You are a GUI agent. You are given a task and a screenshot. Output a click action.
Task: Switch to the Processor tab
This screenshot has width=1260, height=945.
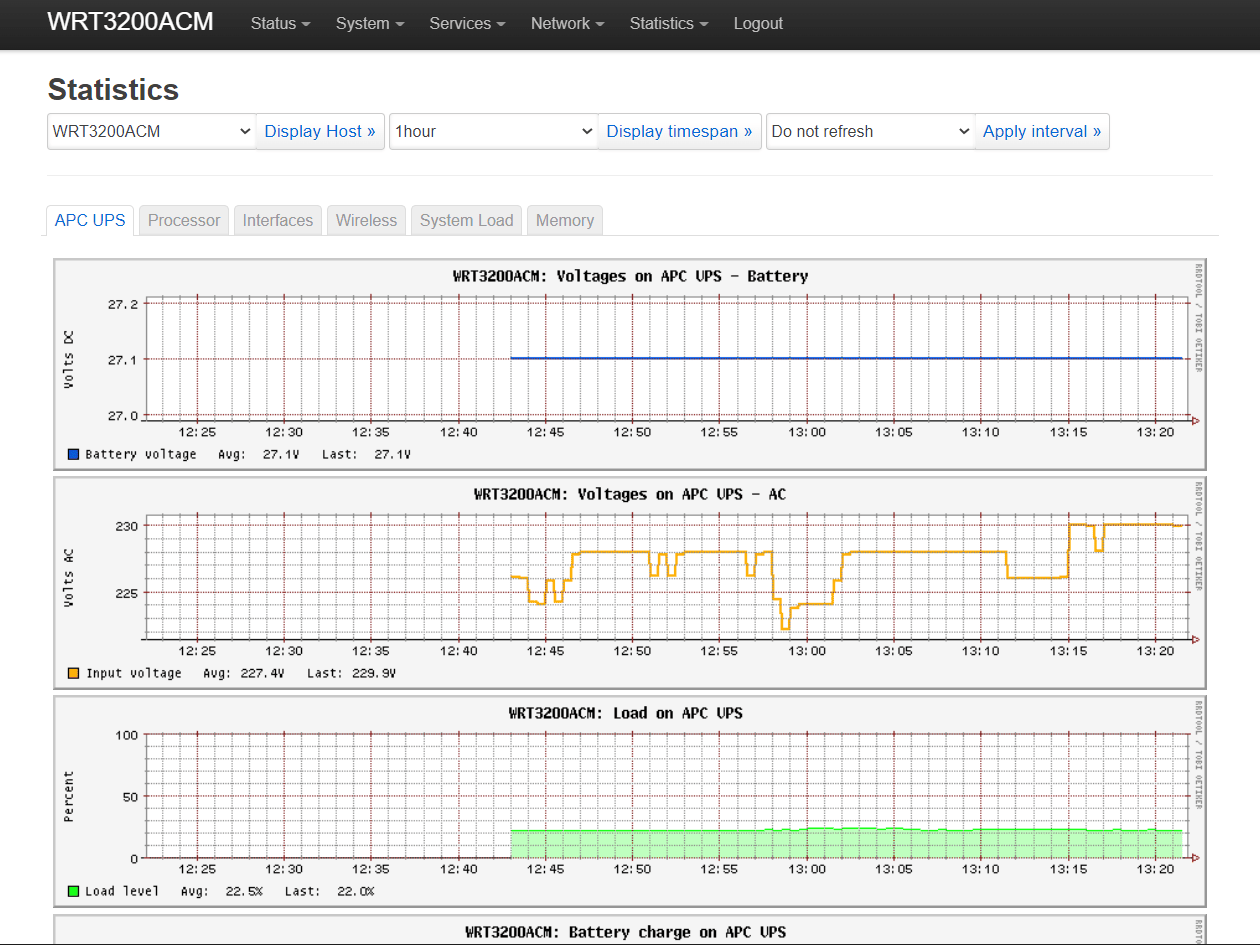tap(184, 220)
